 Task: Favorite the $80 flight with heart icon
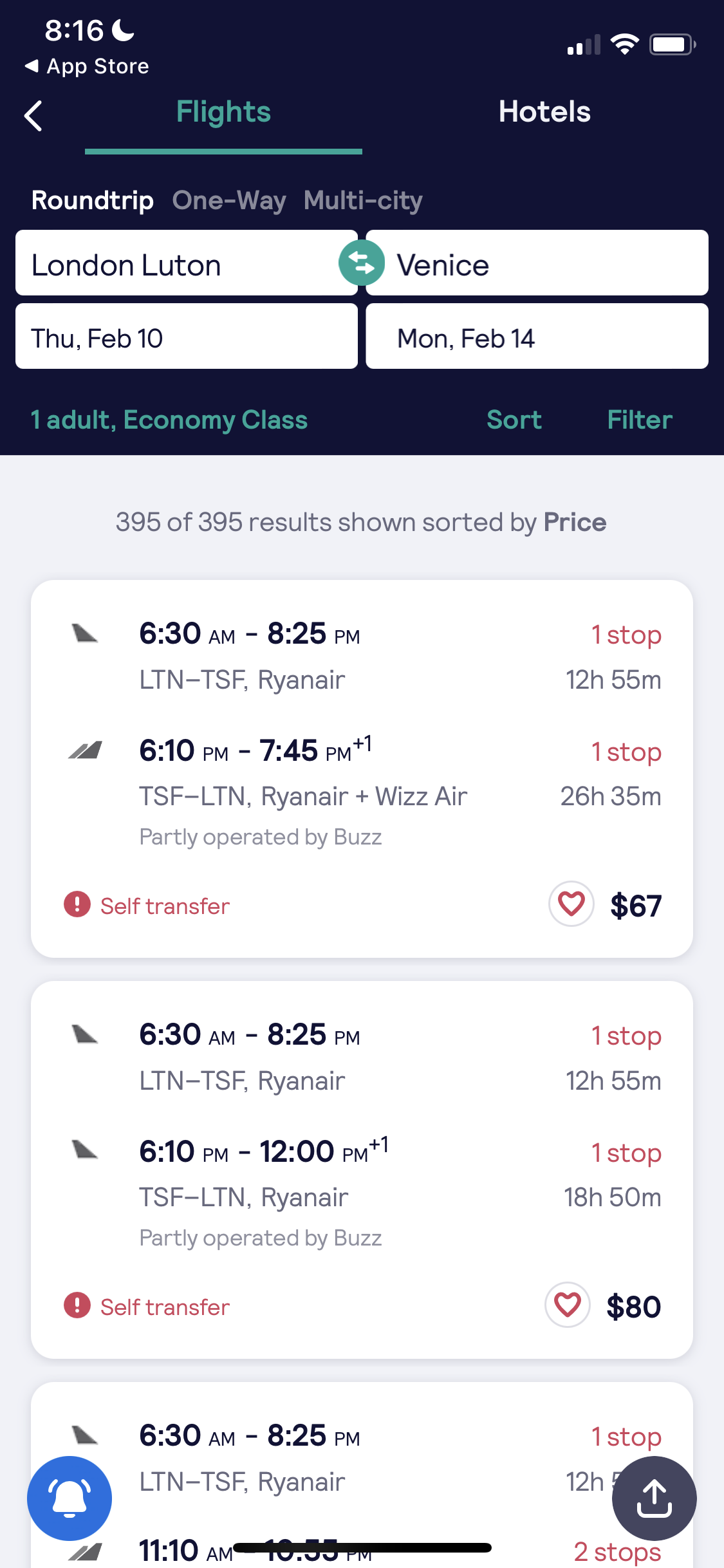[x=568, y=1305]
